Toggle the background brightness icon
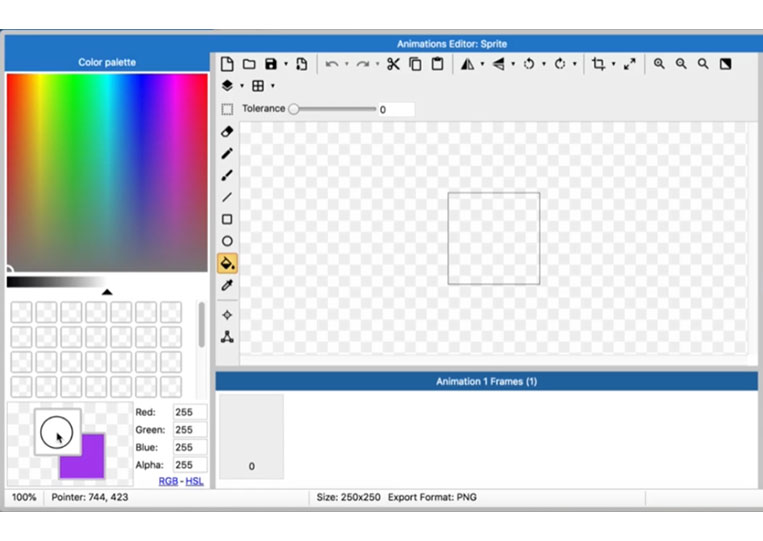 coord(726,64)
